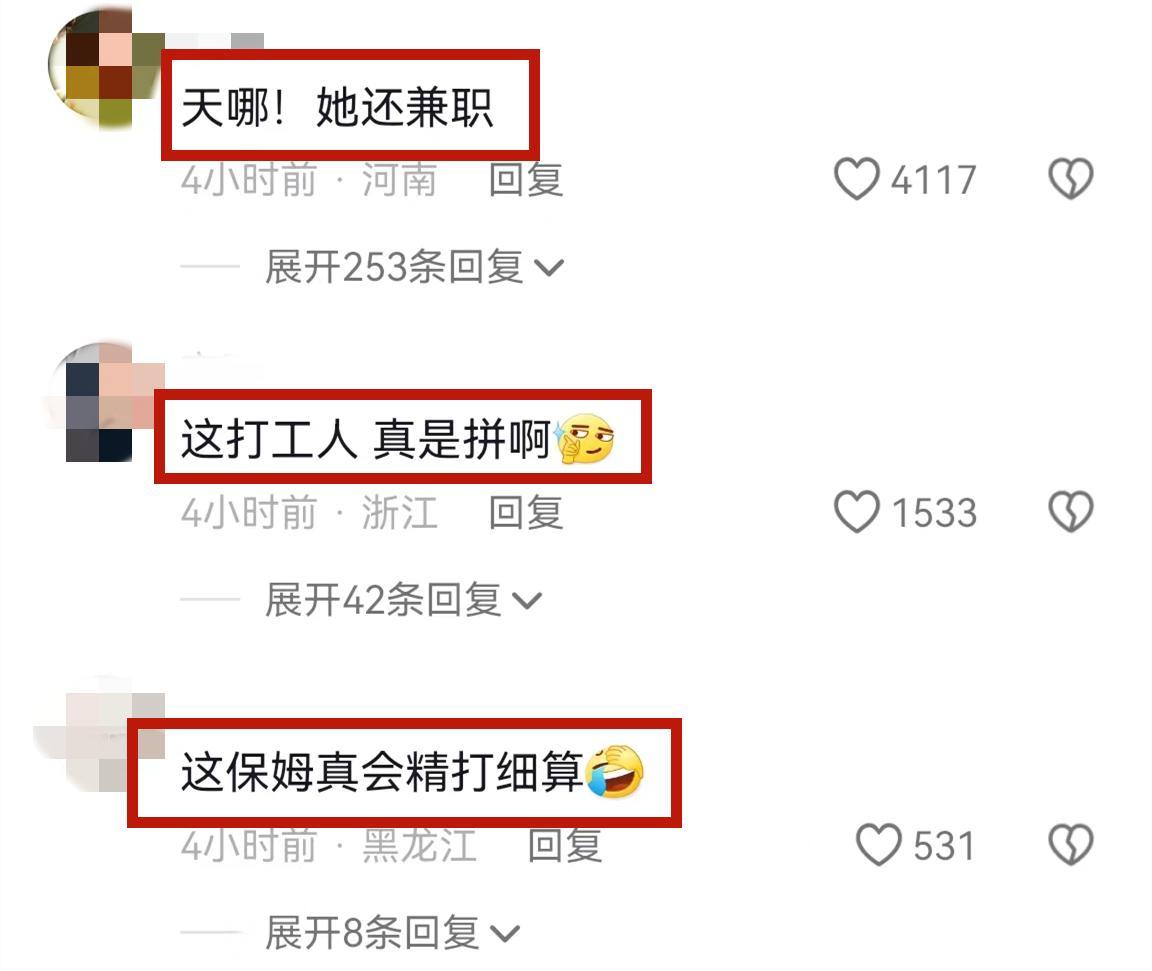Like the comment with 1533 likes

pyautogui.click(x=856, y=511)
